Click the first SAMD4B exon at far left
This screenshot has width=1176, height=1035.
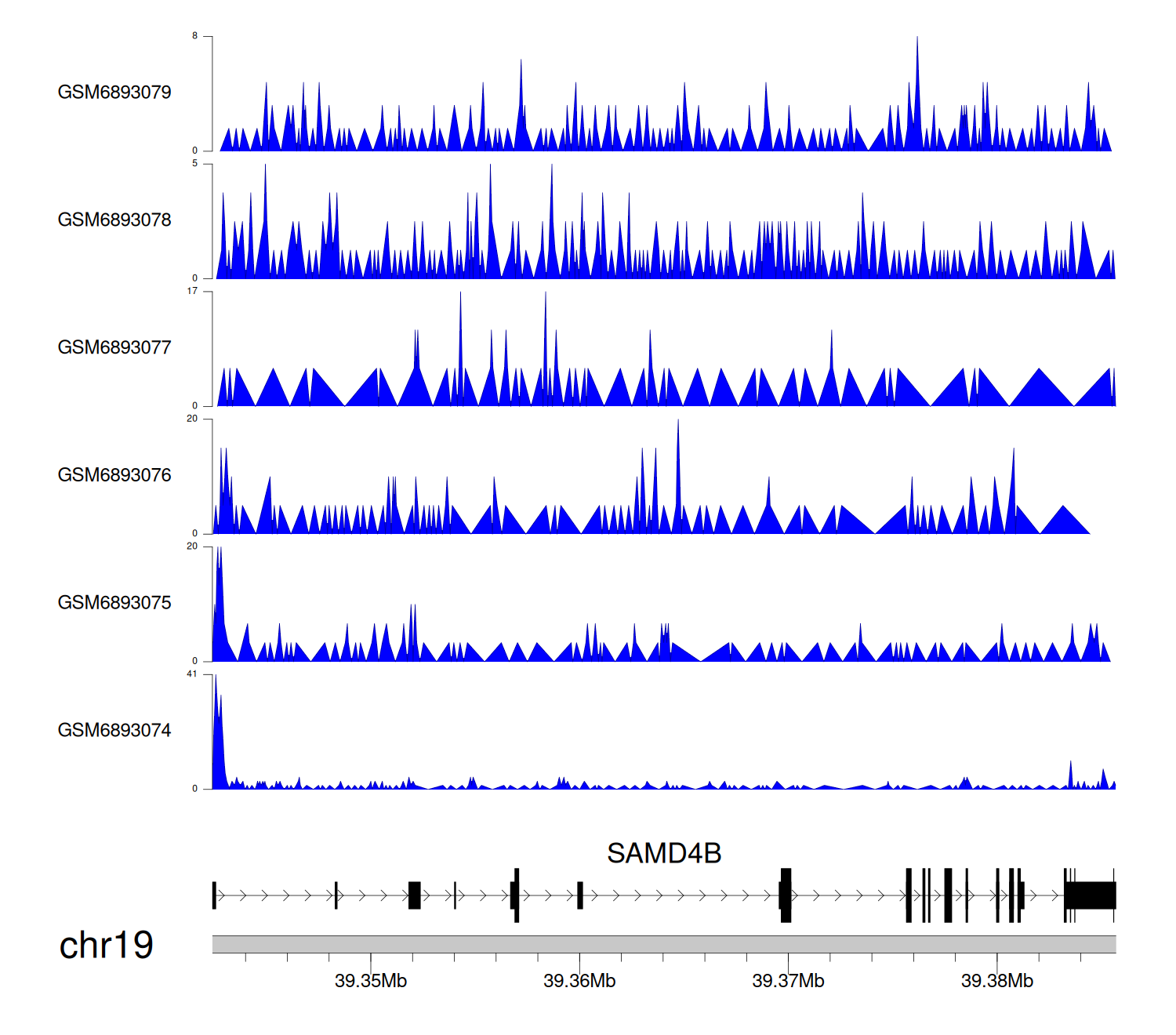click(214, 895)
